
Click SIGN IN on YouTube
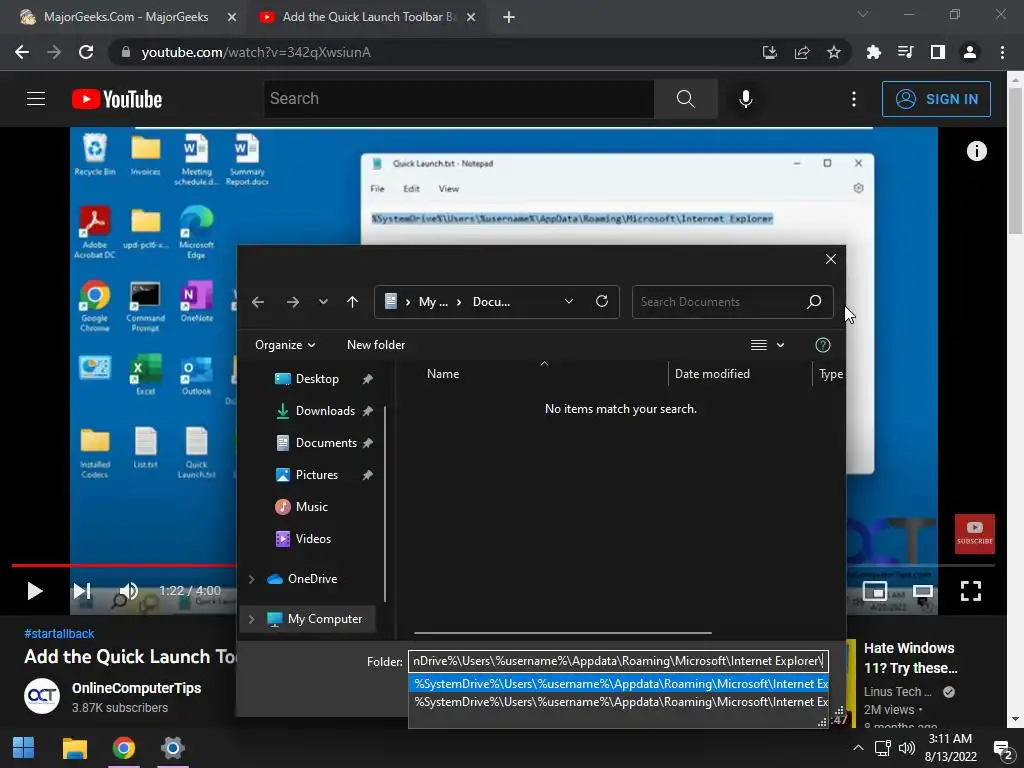(936, 99)
